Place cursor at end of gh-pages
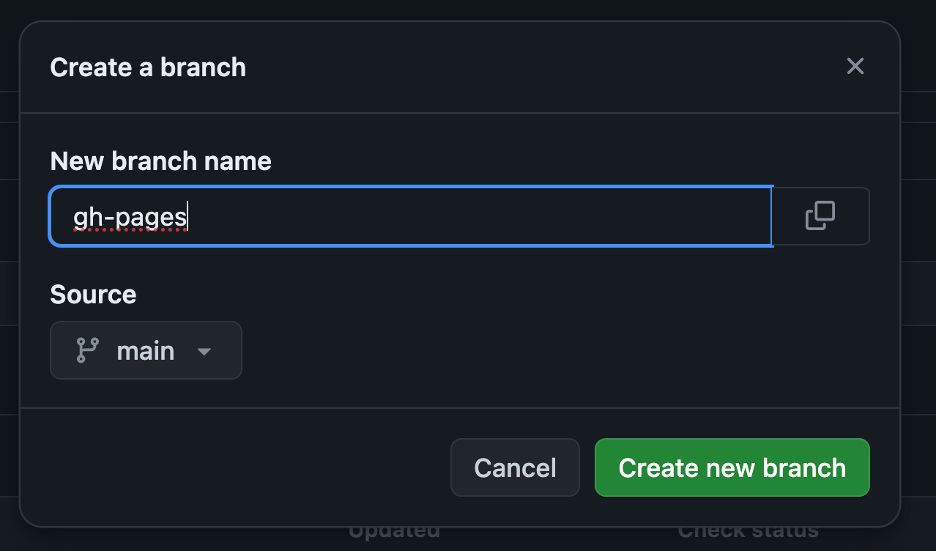Image resolution: width=936 pixels, height=552 pixels. coord(188,215)
